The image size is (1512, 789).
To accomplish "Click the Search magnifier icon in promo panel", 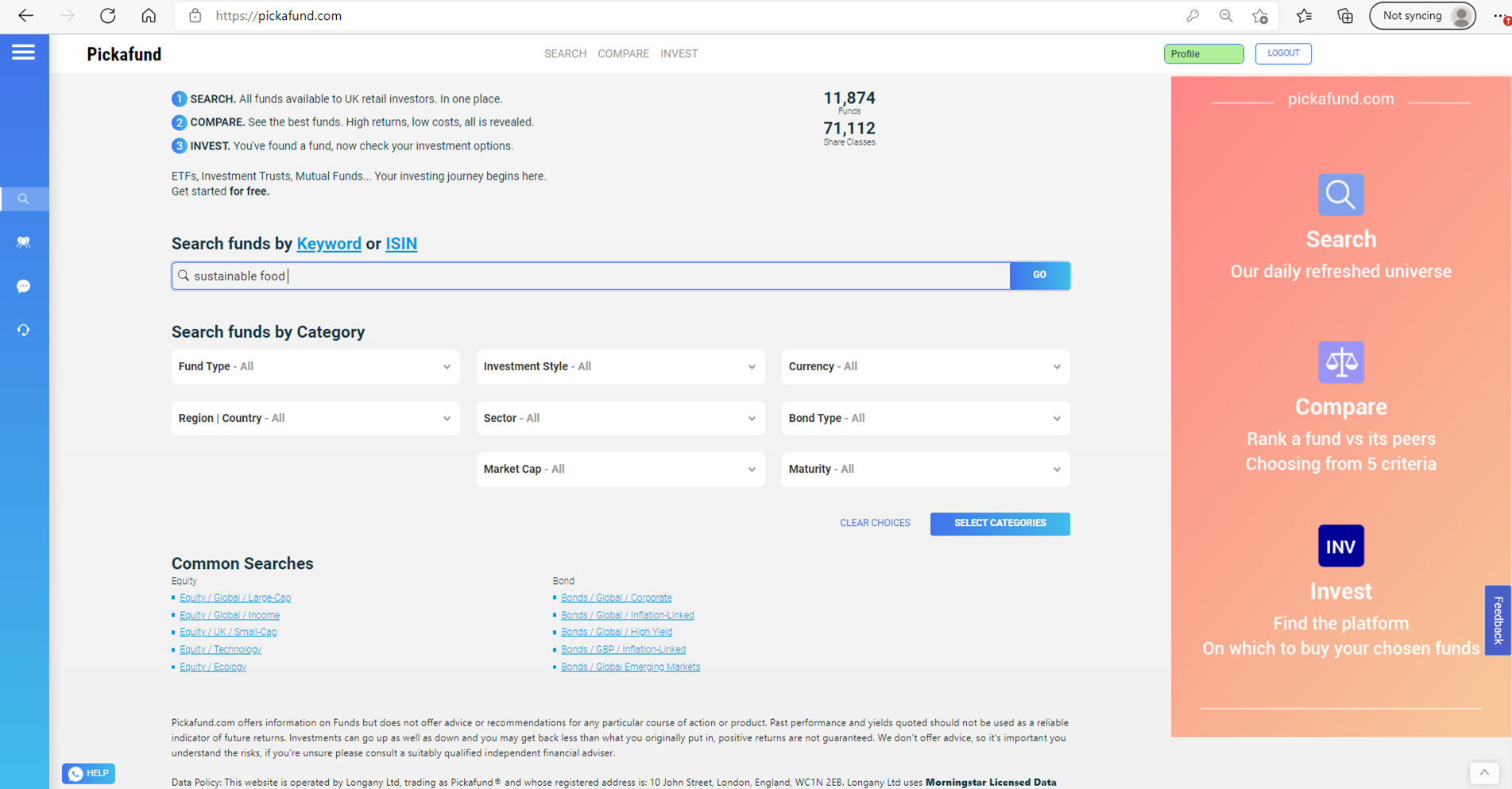I will pos(1341,195).
